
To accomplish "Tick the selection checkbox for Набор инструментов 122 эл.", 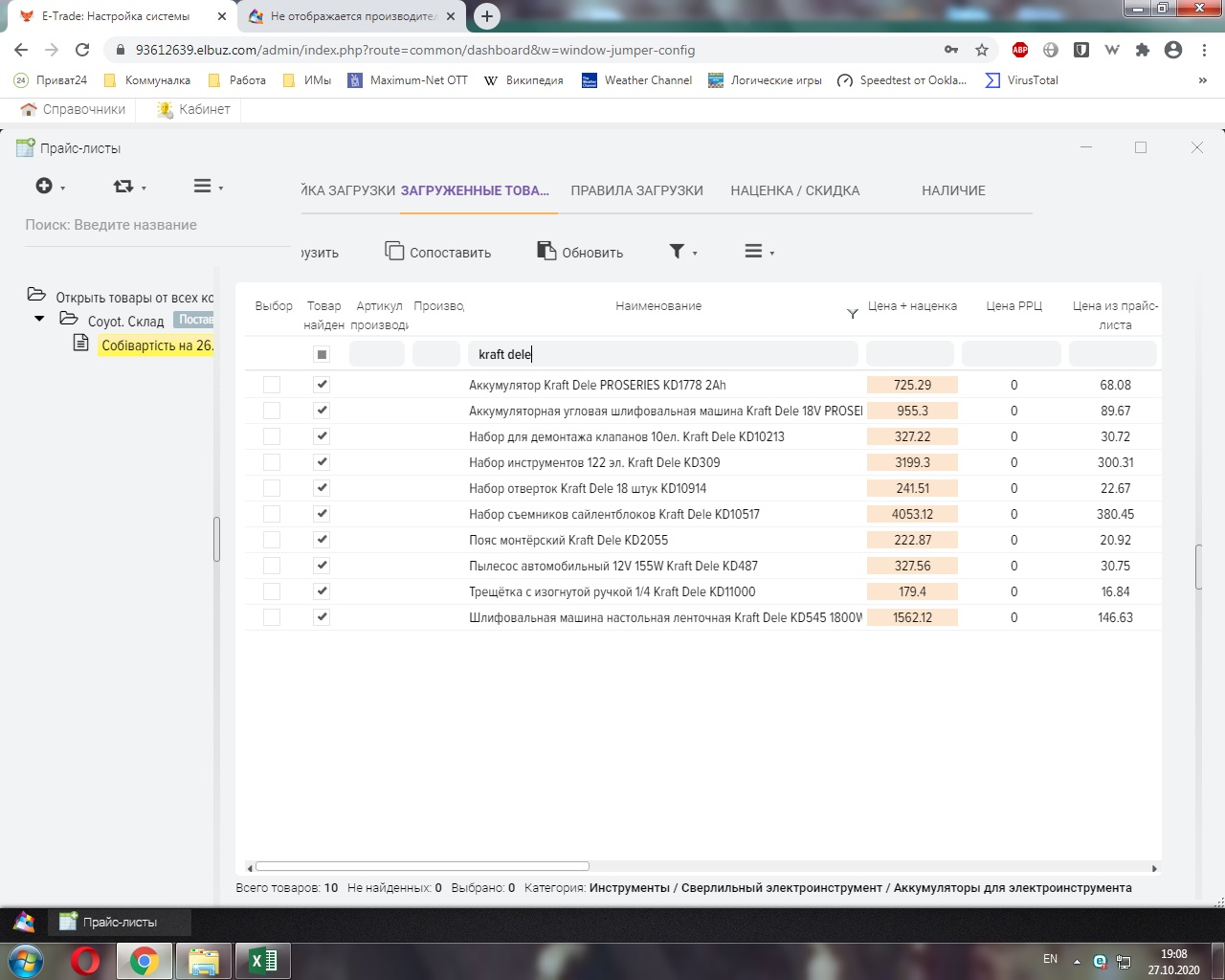I will point(272,462).
